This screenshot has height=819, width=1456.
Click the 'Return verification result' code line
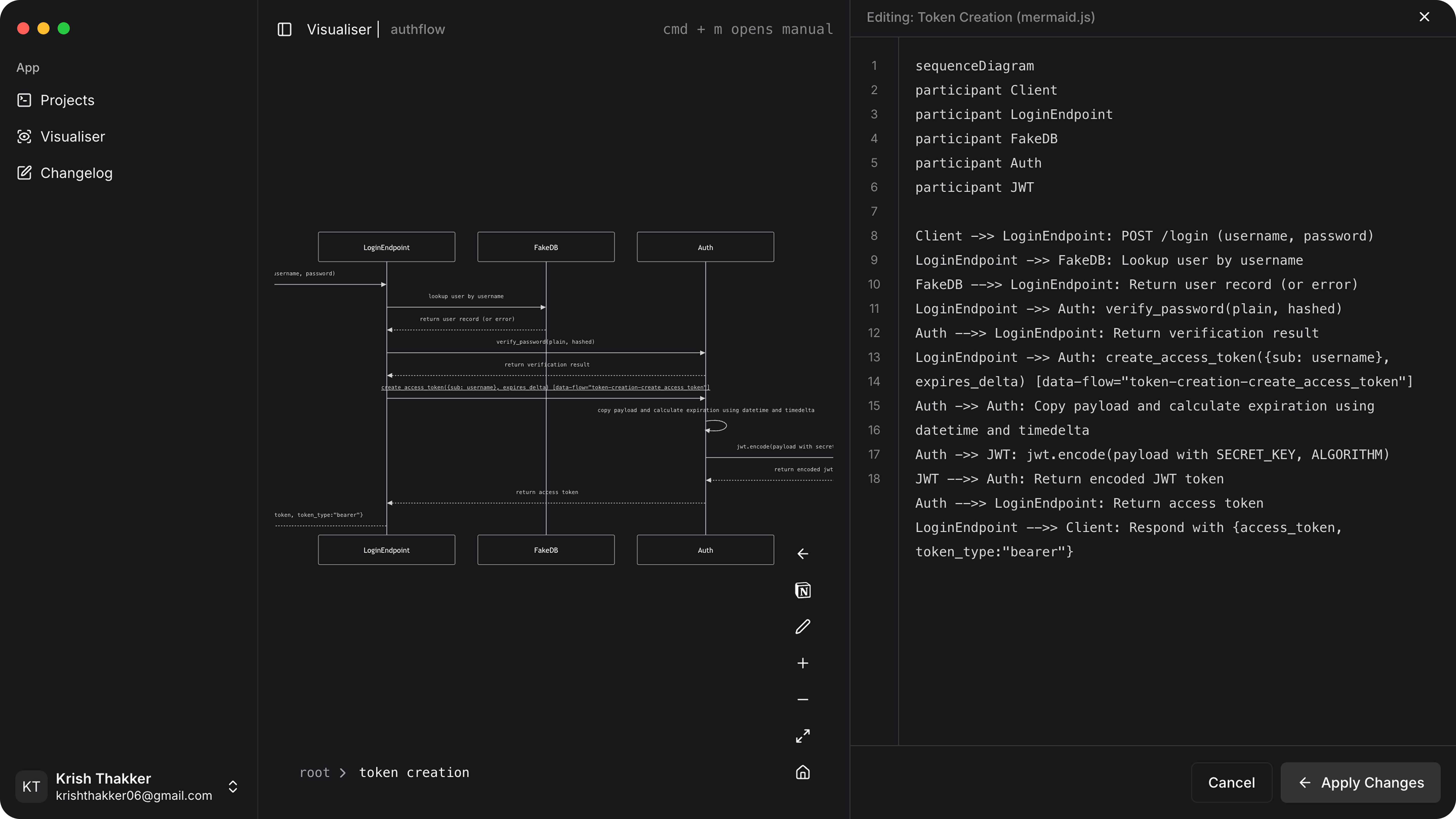tap(1117, 333)
